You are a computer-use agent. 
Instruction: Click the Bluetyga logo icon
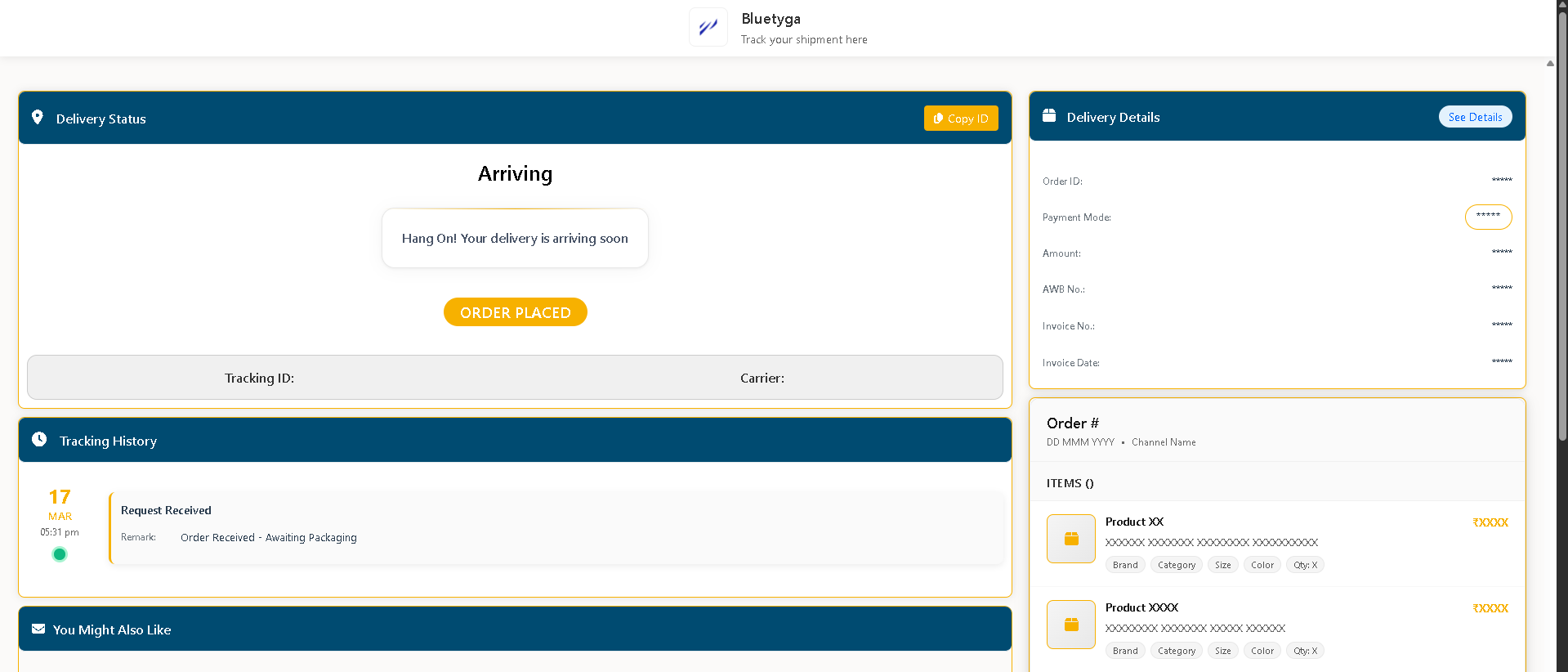pos(708,28)
